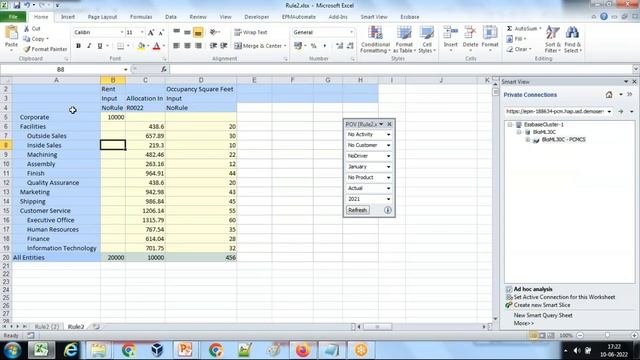
Task: Click the fx insert function icon
Action: (x=164, y=69)
